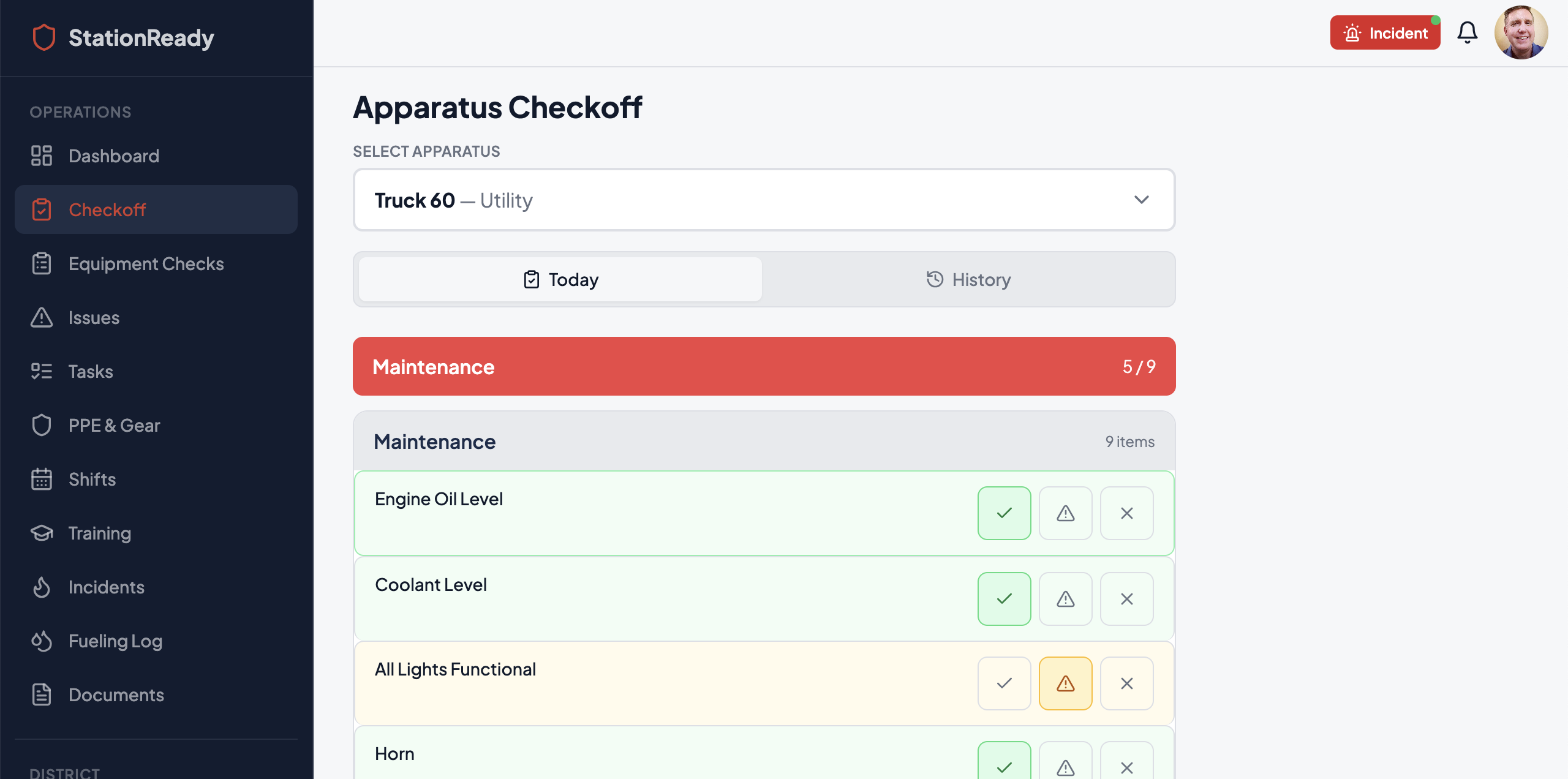Collapse the Maintenance 9 items section
Viewport: 1568px width, 779px height.
(x=763, y=442)
